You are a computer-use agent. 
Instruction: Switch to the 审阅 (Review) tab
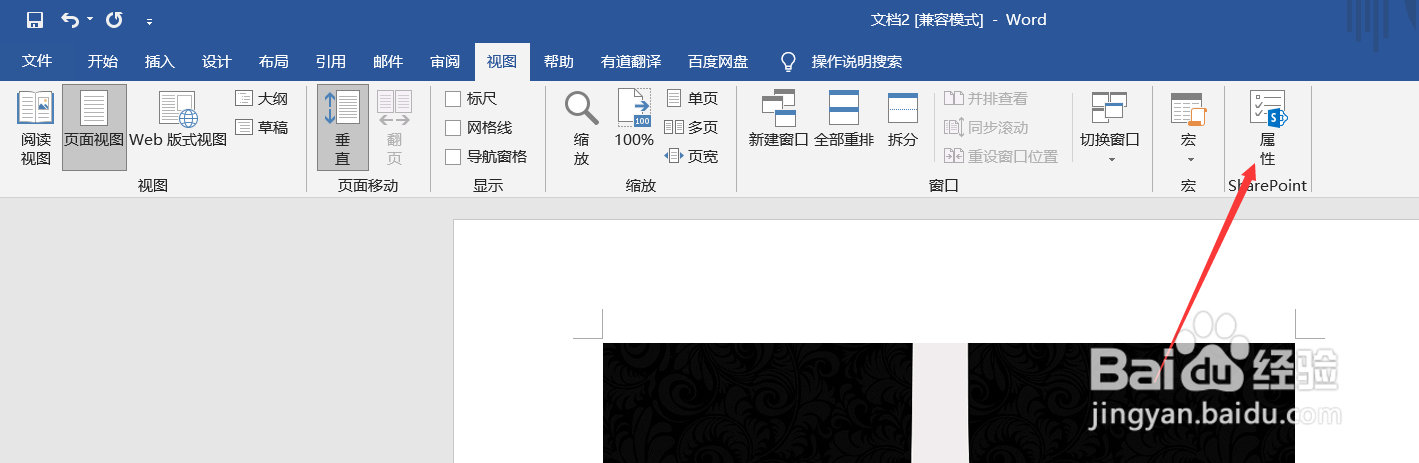click(445, 61)
